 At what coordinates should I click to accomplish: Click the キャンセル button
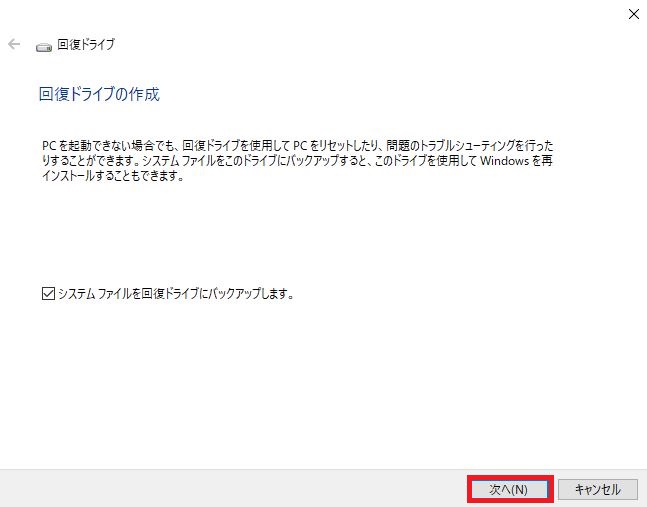[x=597, y=489]
